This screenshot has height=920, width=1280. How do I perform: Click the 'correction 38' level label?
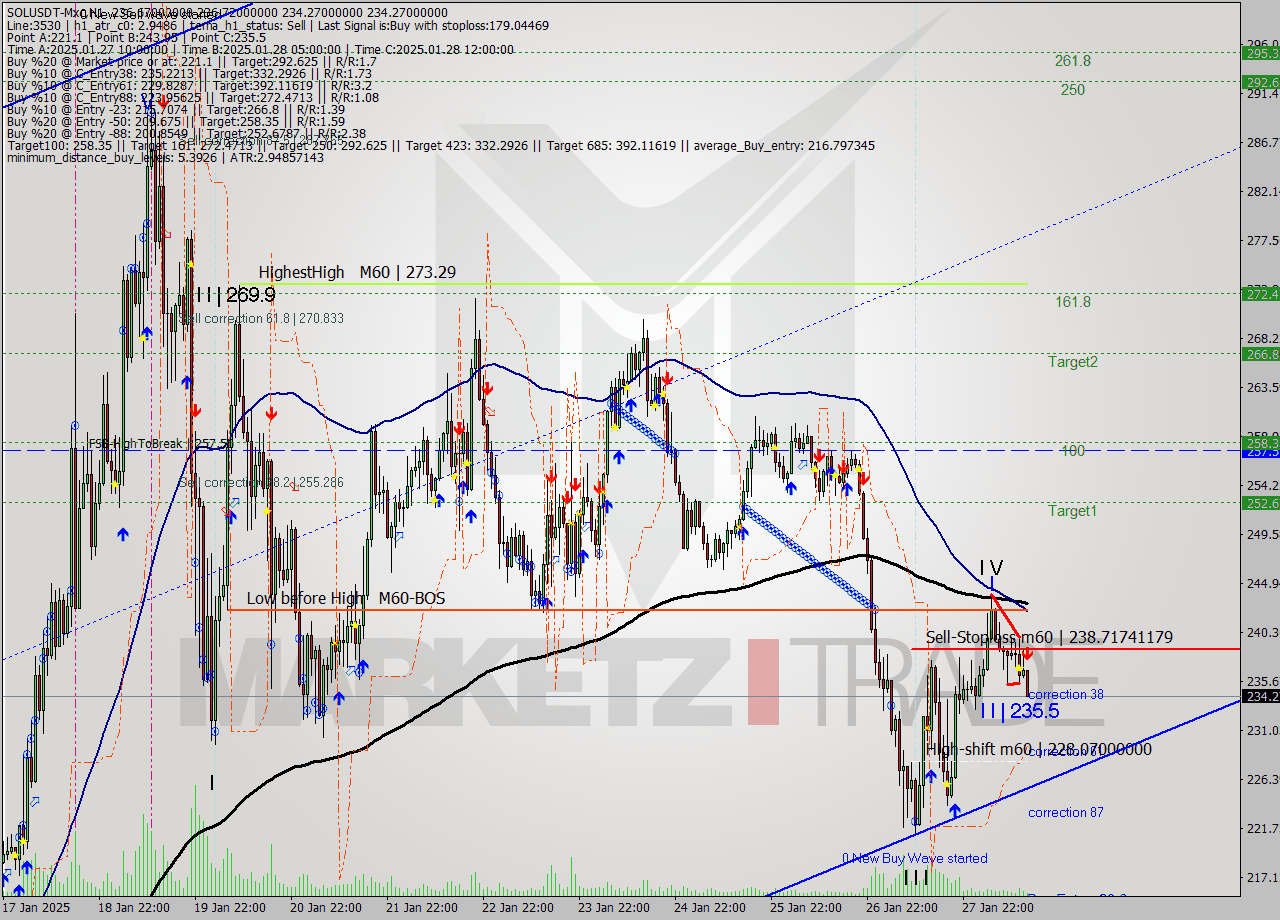pyautogui.click(x=1066, y=694)
